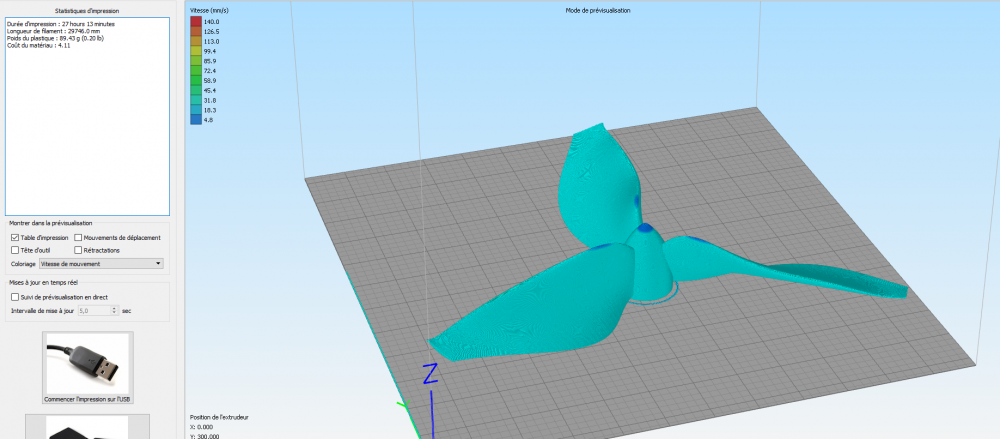The height and width of the screenshot is (439, 1000).
Task: Click the update interval stepper arrows
Action: click(115, 310)
